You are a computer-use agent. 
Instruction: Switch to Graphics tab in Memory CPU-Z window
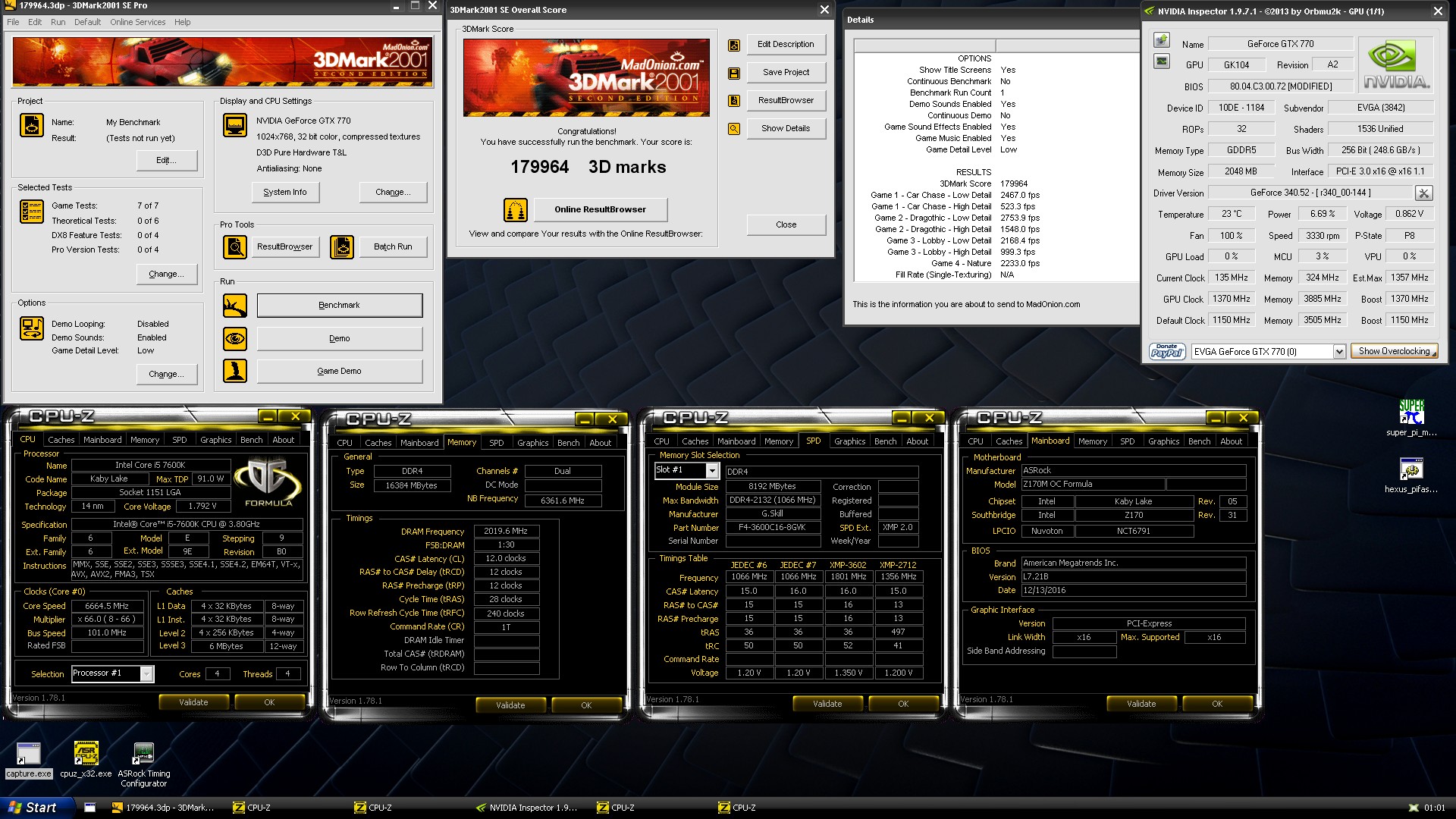coord(533,443)
